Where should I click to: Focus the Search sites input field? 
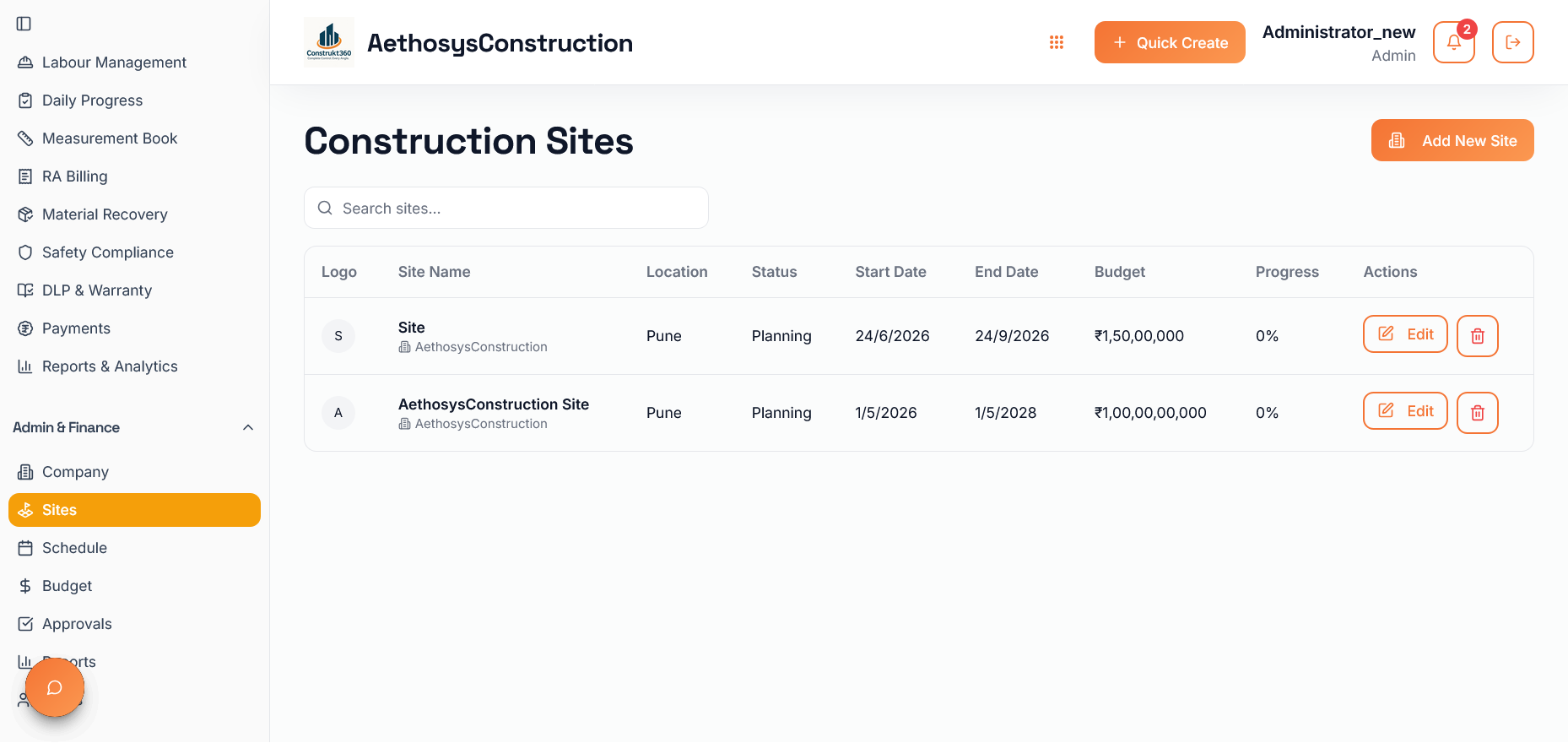pyautogui.click(x=506, y=208)
